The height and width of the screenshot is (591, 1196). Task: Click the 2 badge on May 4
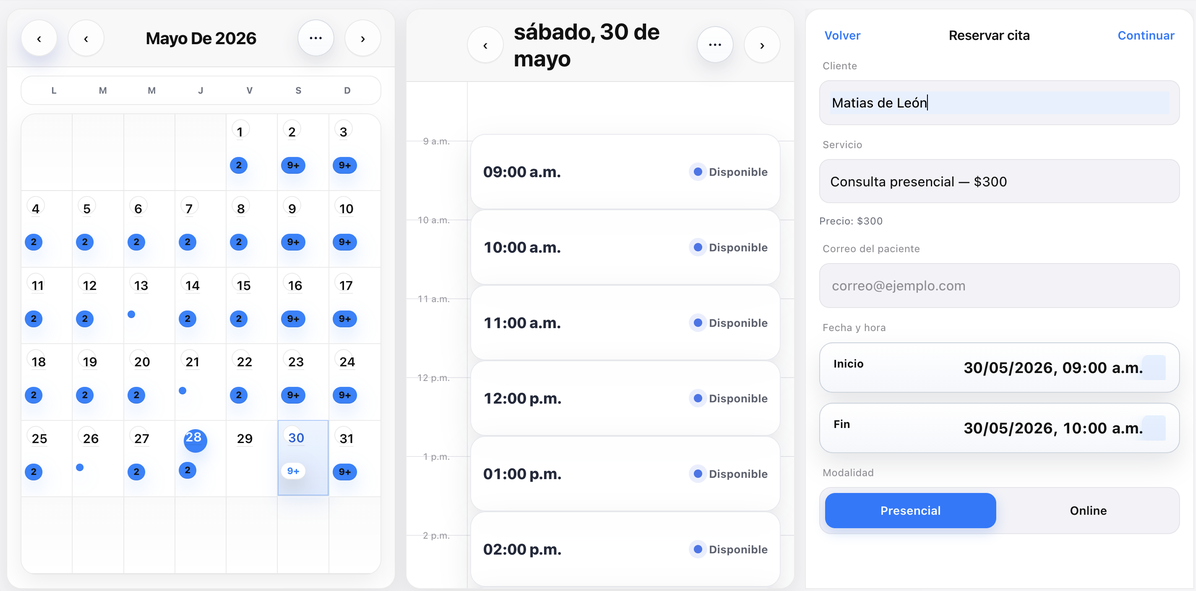coord(34,242)
